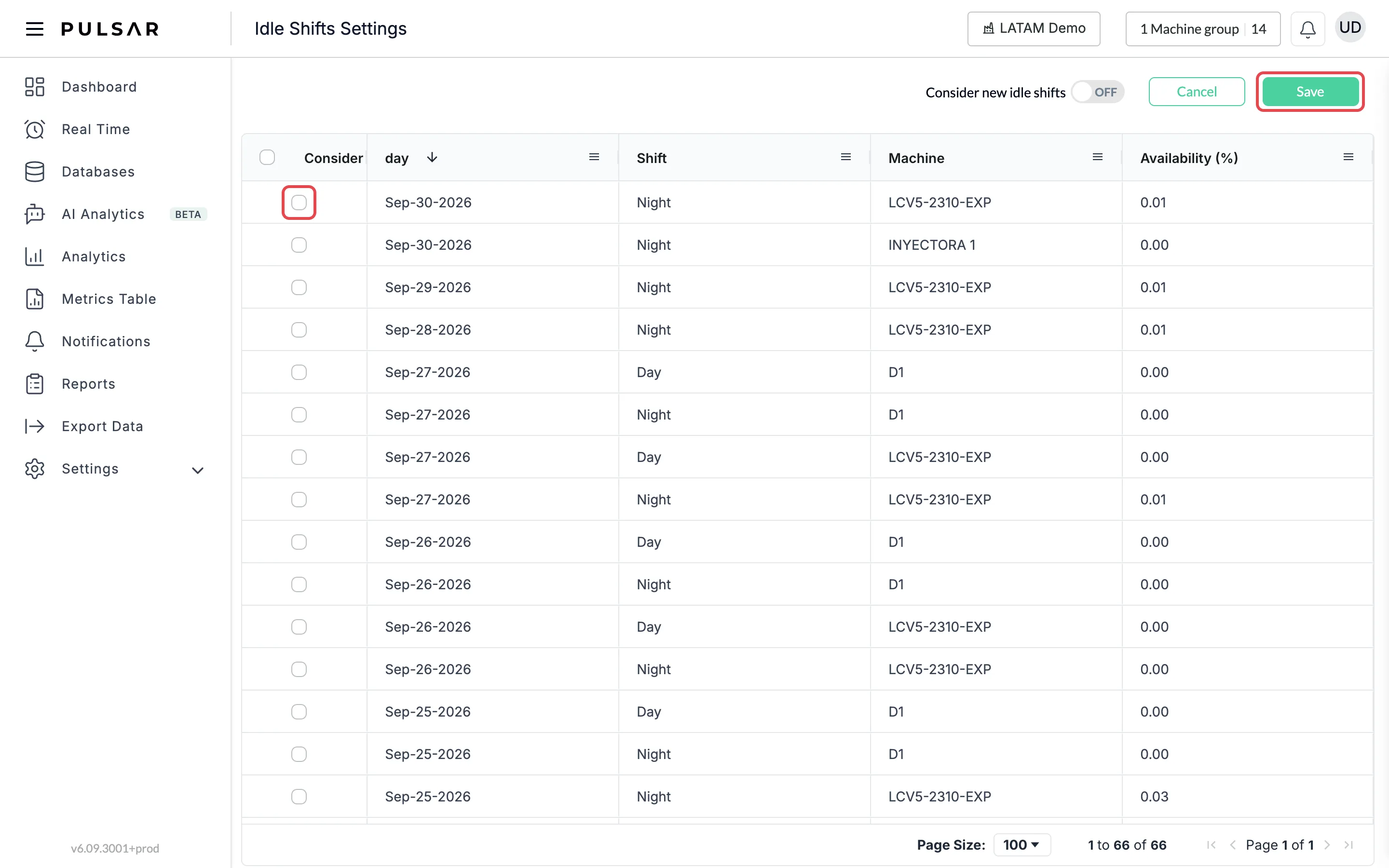Open Metrics Table in the sidebar

(x=109, y=299)
